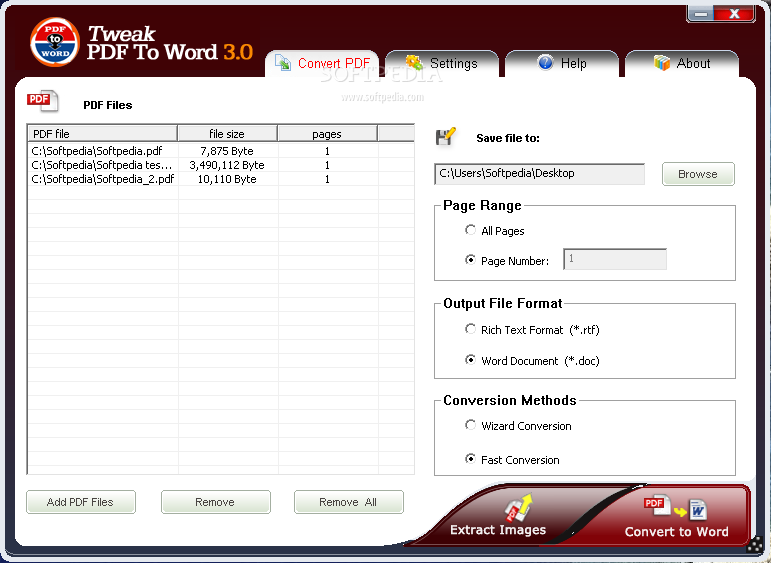Sort by the file size column header
771x563 pixels.
click(228, 134)
